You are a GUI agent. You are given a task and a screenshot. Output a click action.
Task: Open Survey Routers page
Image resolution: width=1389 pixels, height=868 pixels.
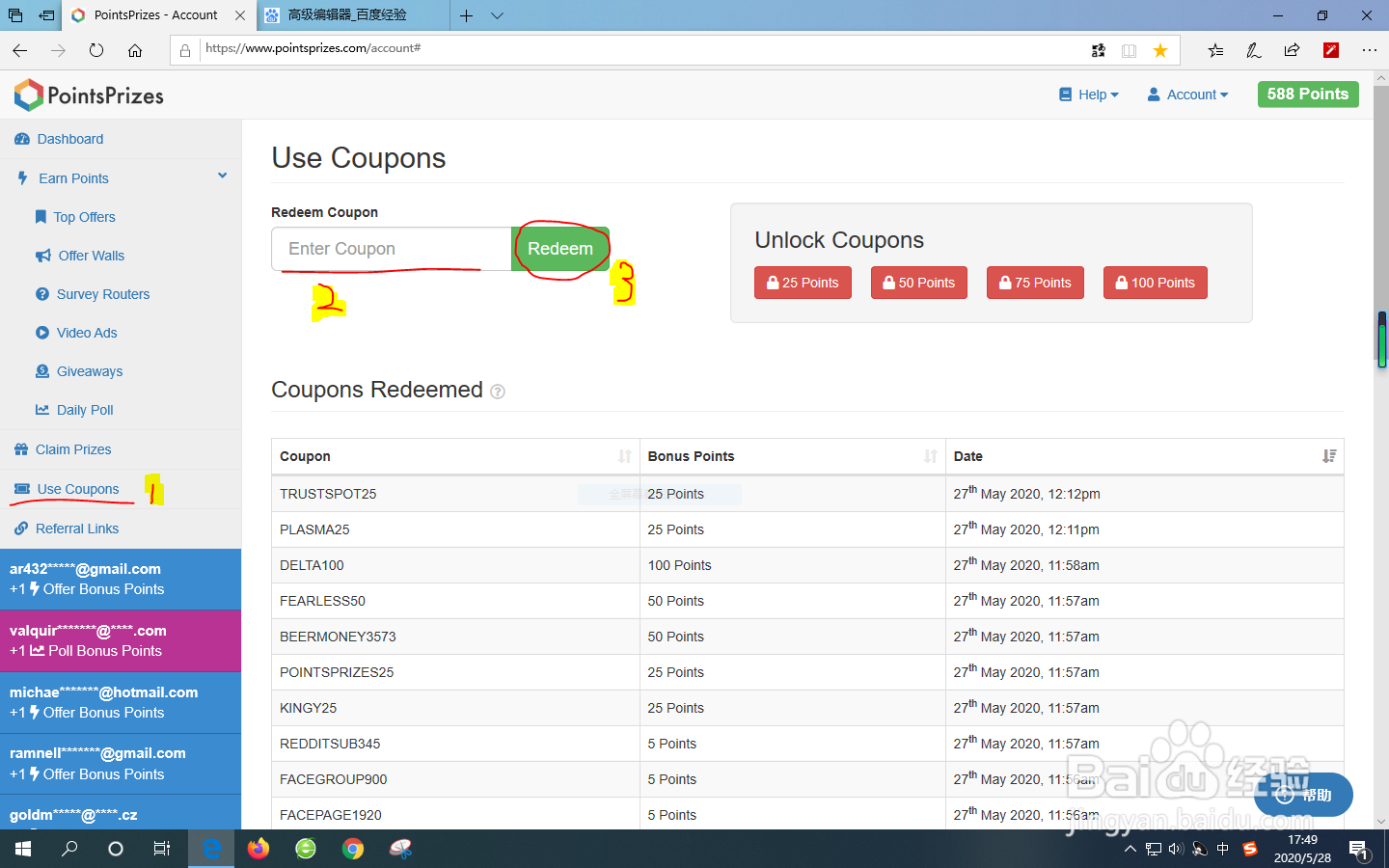93,294
